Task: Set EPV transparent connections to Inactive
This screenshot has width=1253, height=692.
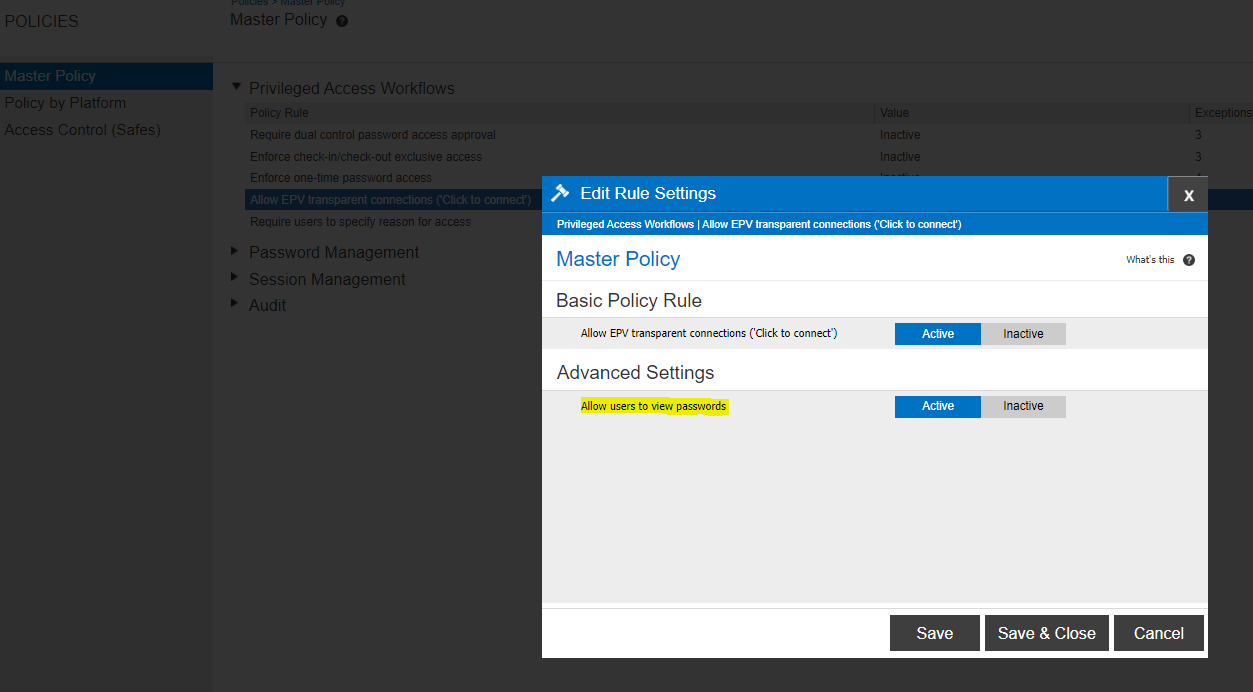Action: pos(1023,334)
